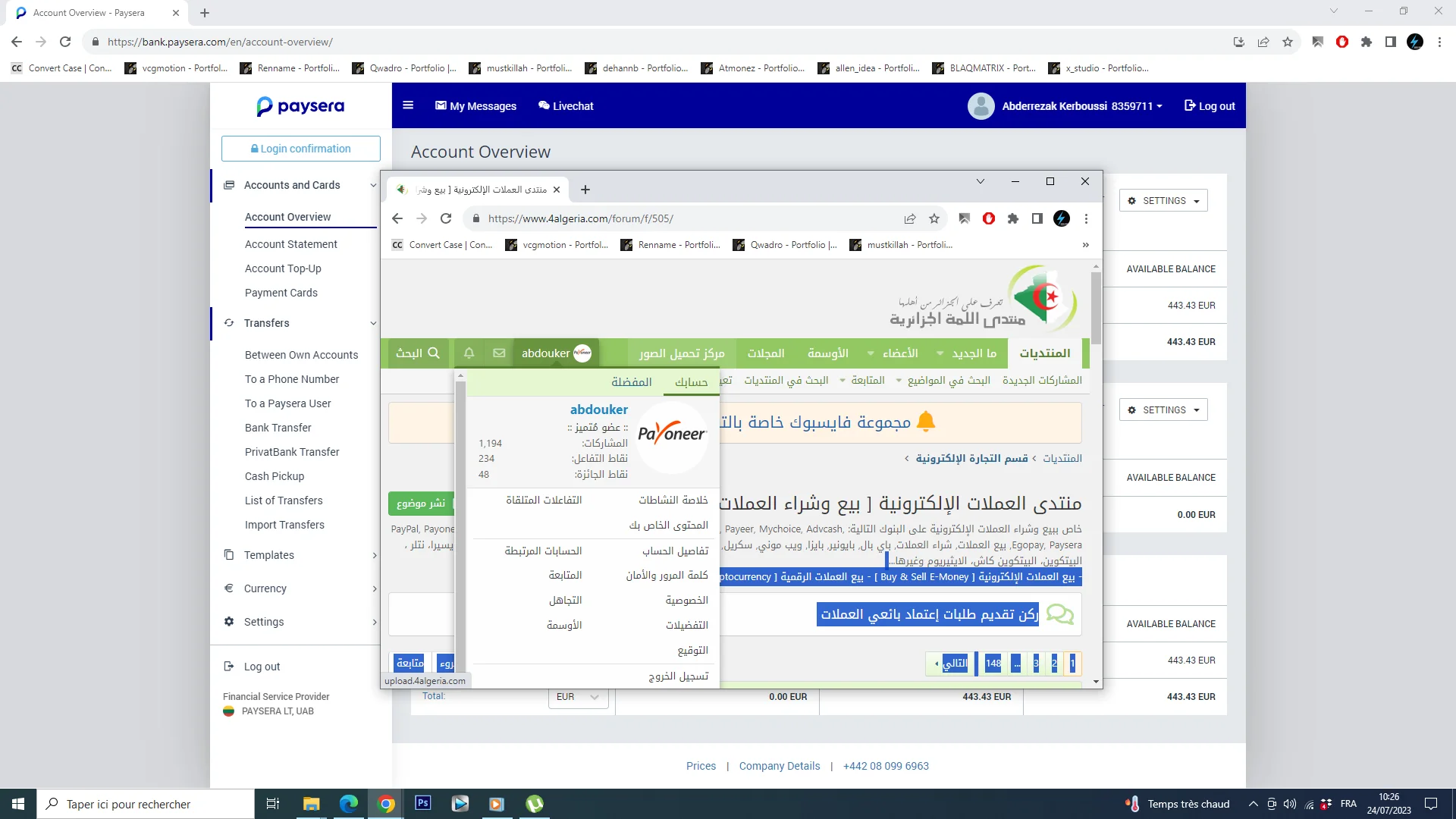This screenshot has height=819, width=1456.
Task: Open Account Statement in sidebar
Action: click(x=291, y=244)
